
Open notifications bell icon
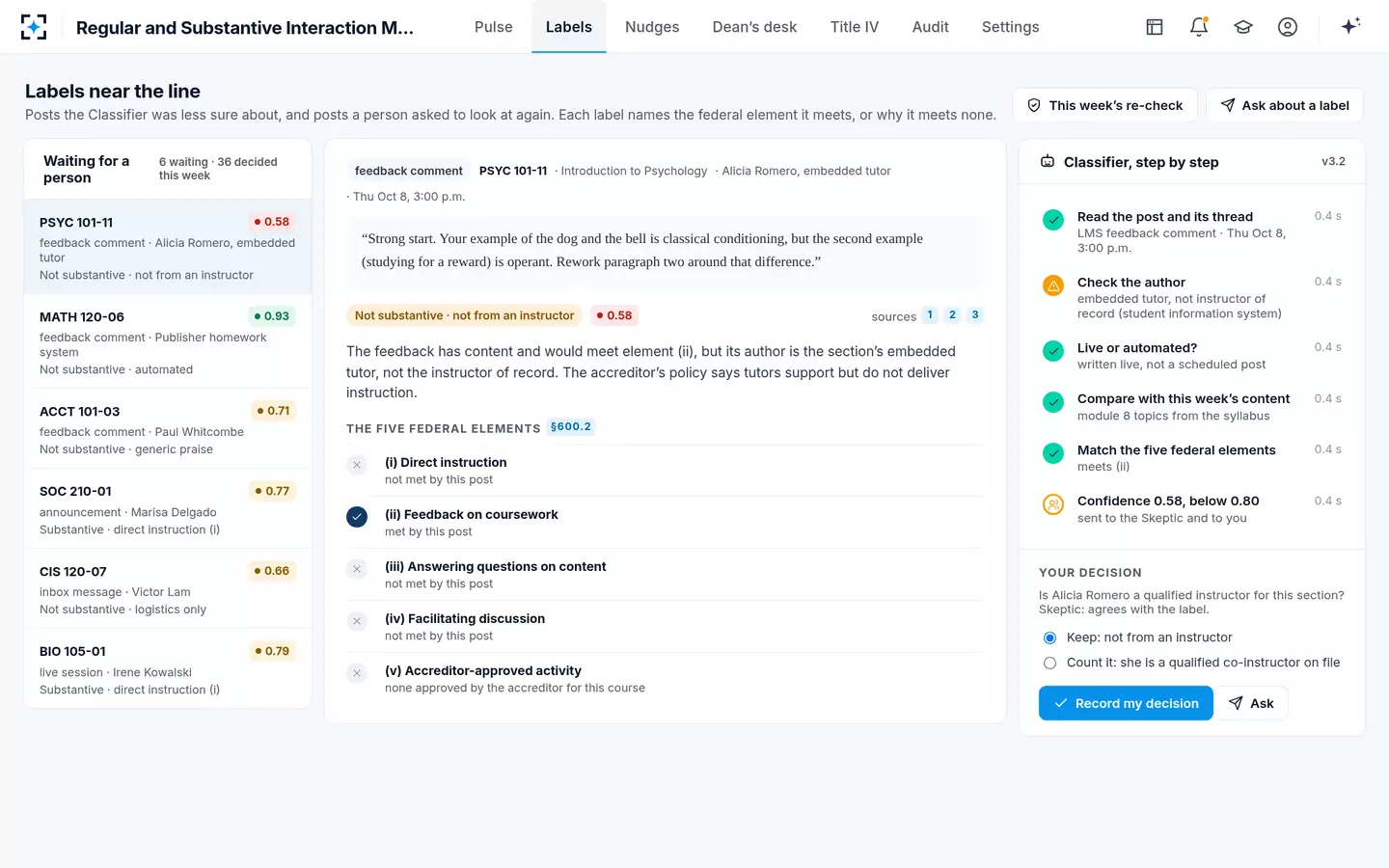coord(1199,27)
